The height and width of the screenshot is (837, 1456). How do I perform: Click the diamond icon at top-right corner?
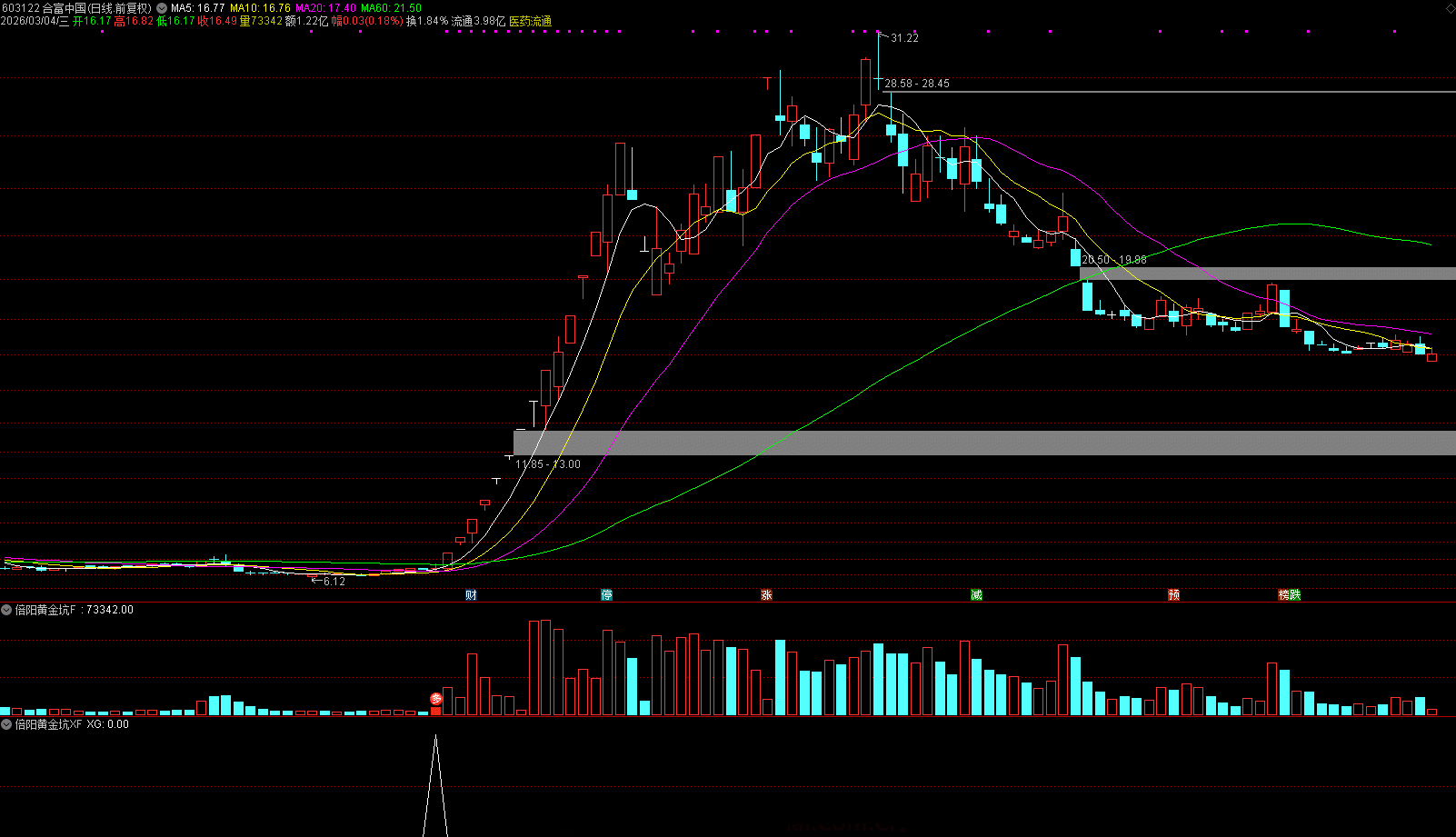[1450, 7]
